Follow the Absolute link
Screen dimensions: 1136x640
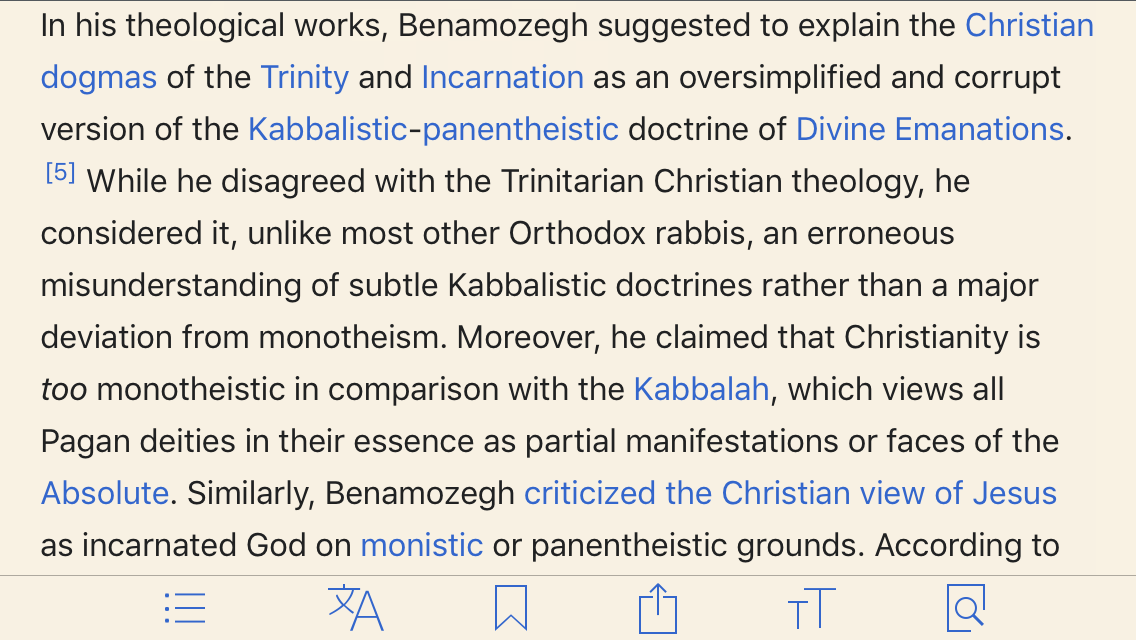[x=105, y=493]
